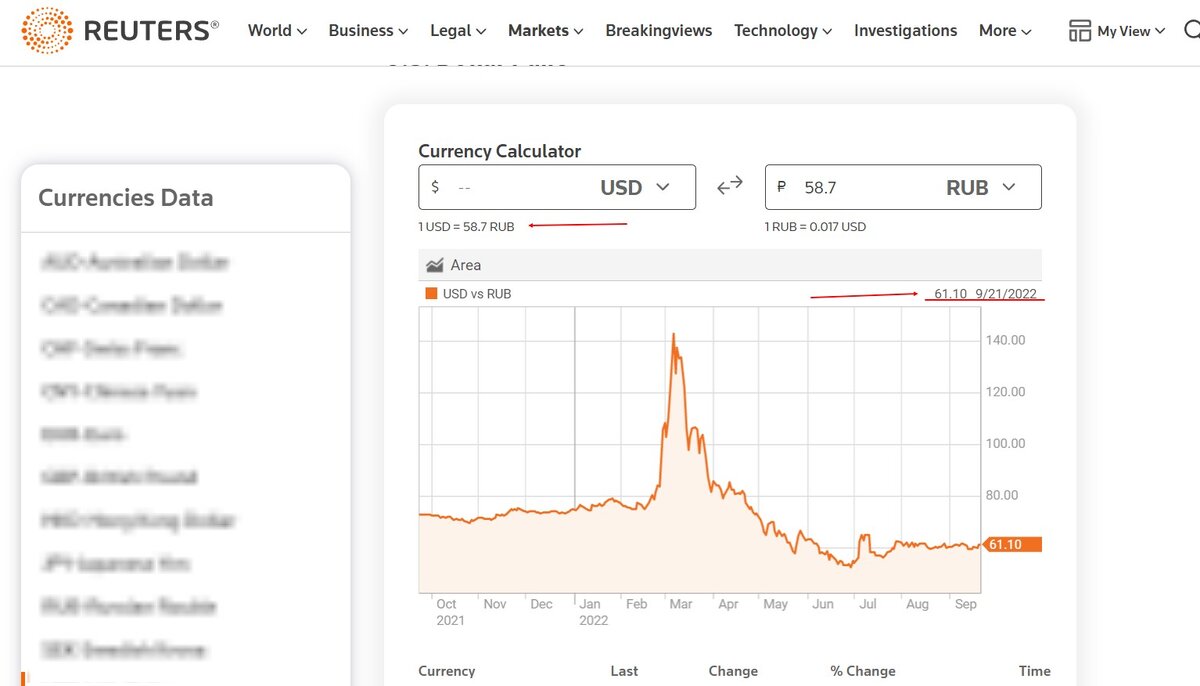Click the Reuters logo icon
Screen dimensions: 1200x686
pos(46,30)
